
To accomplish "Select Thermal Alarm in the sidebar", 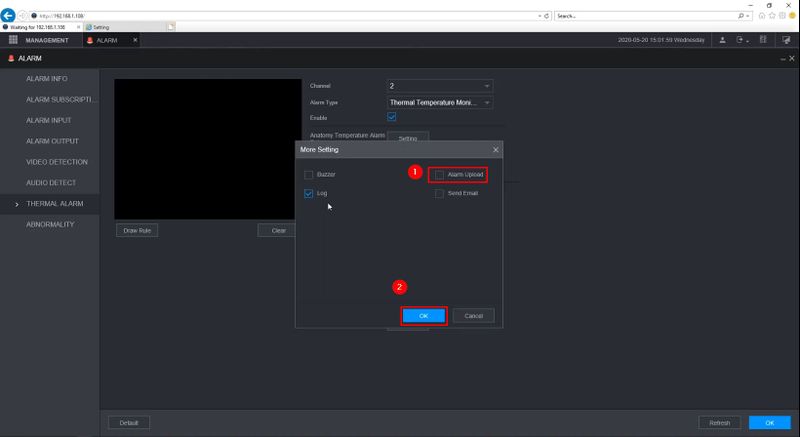I will pyautogui.click(x=54, y=204).
